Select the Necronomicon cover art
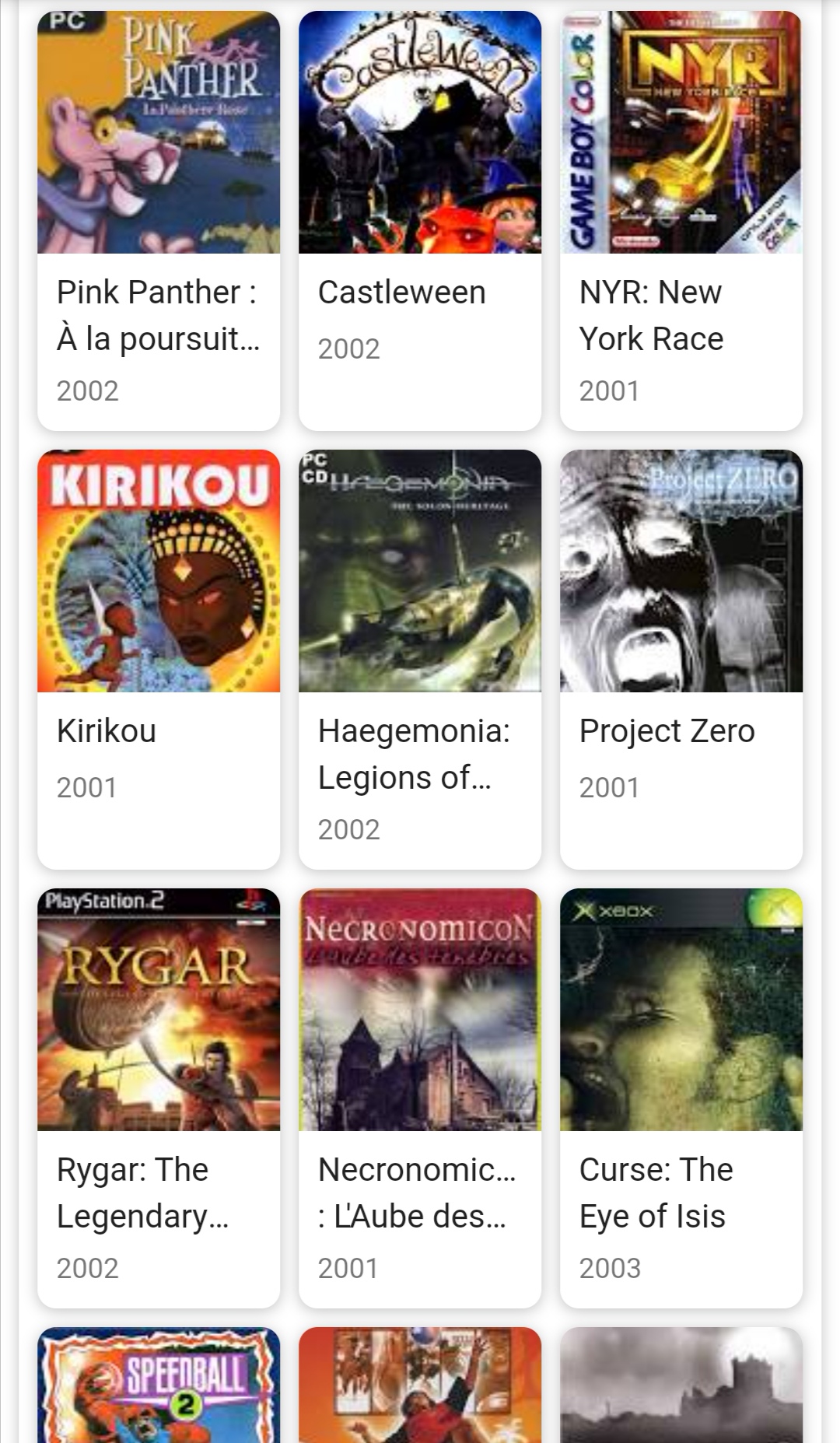 click(x=420, y=1010)
